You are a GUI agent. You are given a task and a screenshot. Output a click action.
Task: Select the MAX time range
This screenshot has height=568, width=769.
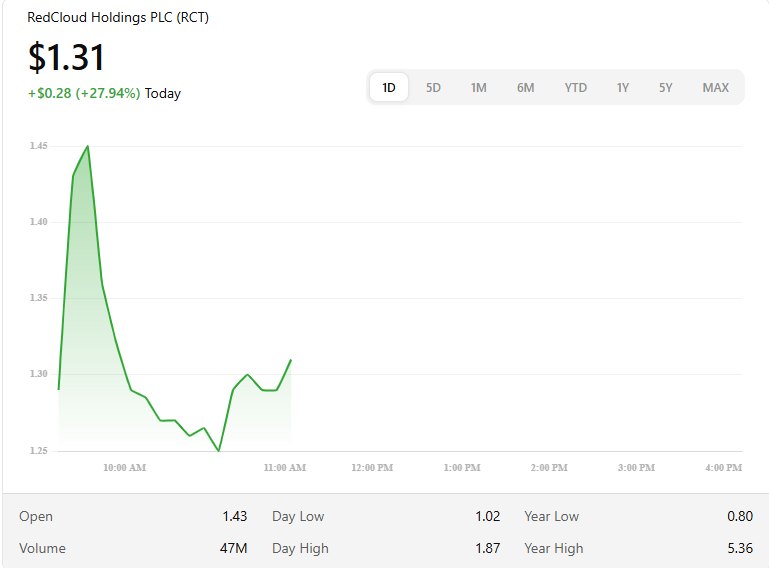[x=716, y=87]
